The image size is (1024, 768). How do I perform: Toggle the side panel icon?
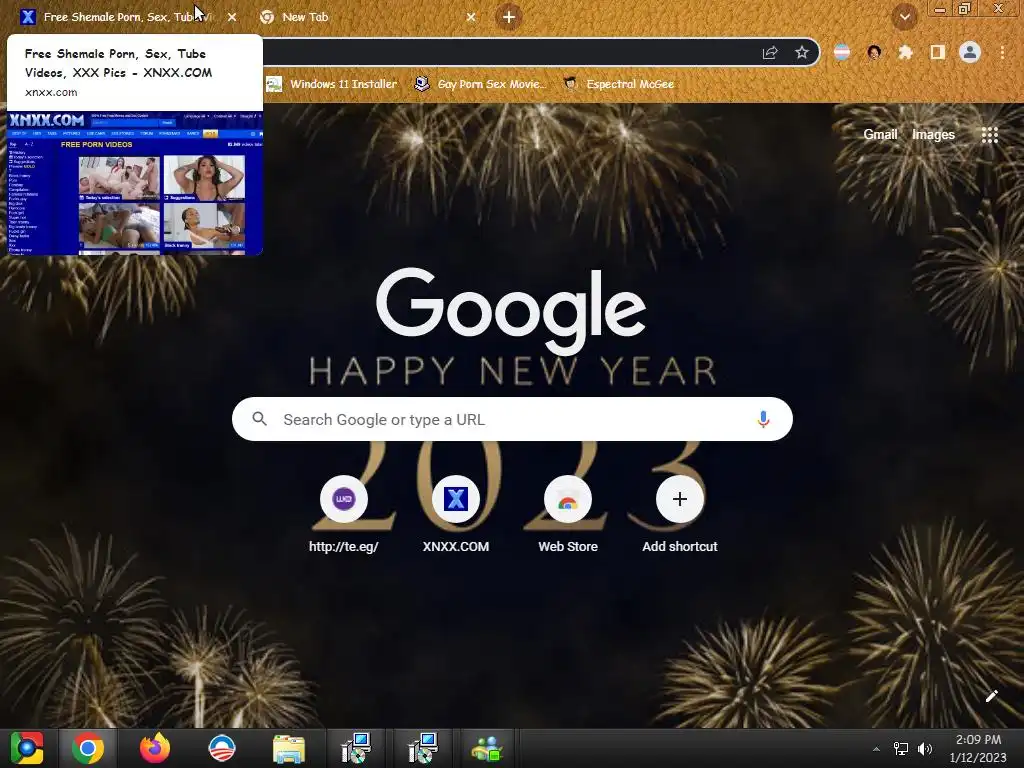tap(937, 52)
